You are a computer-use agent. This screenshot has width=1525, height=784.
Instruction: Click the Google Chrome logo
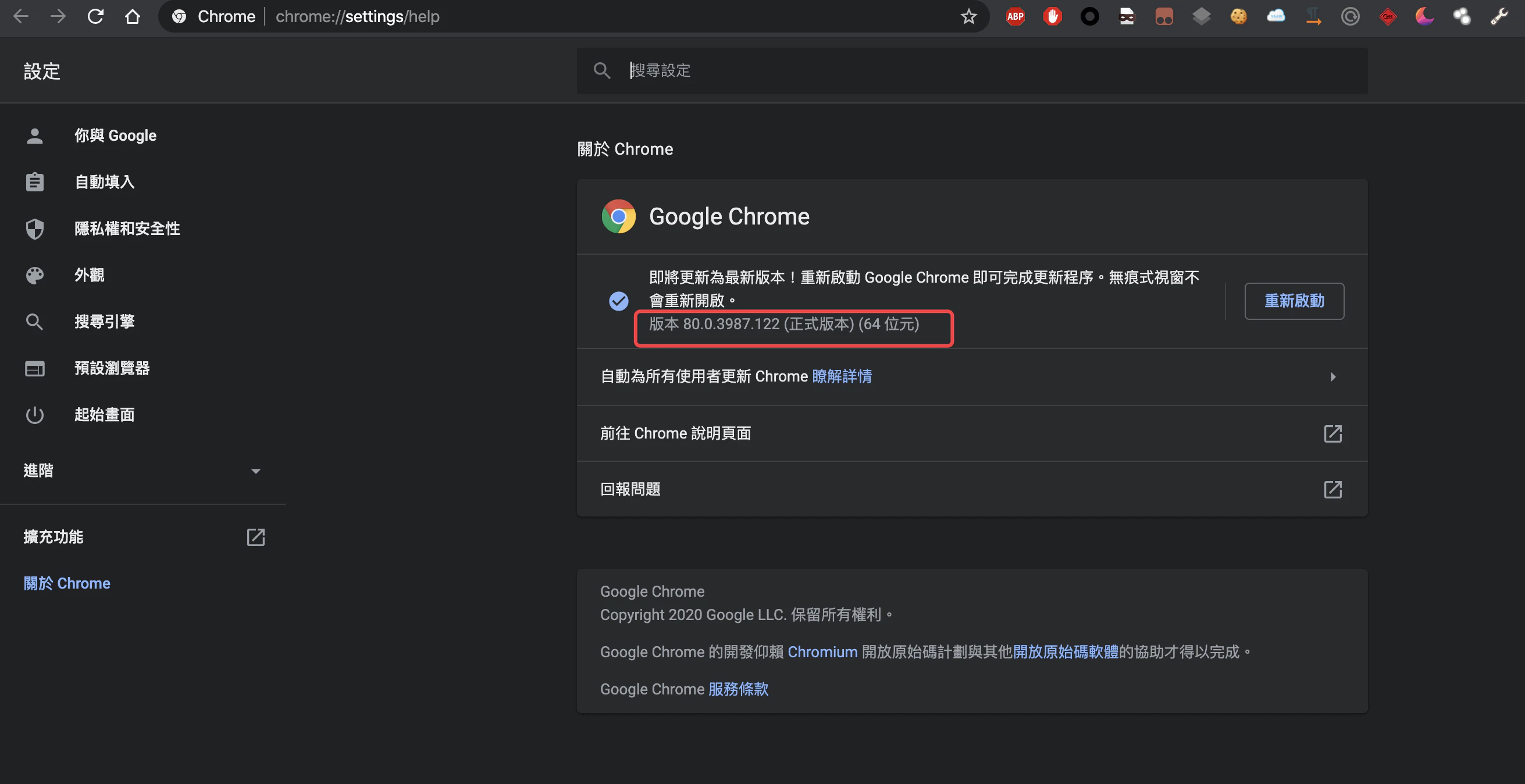pos(619,216)
